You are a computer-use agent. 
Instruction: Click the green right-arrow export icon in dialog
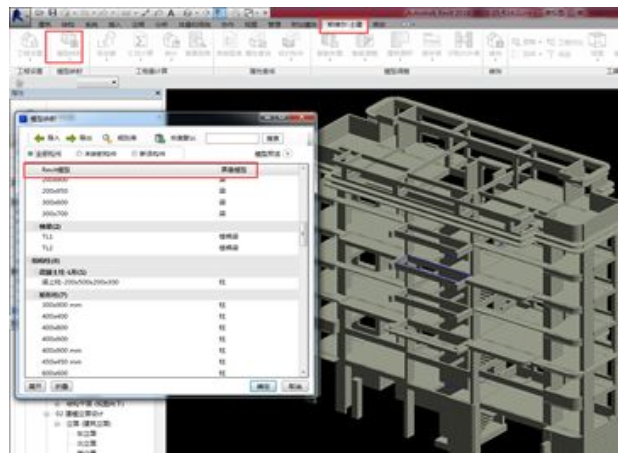pos(71,138)
